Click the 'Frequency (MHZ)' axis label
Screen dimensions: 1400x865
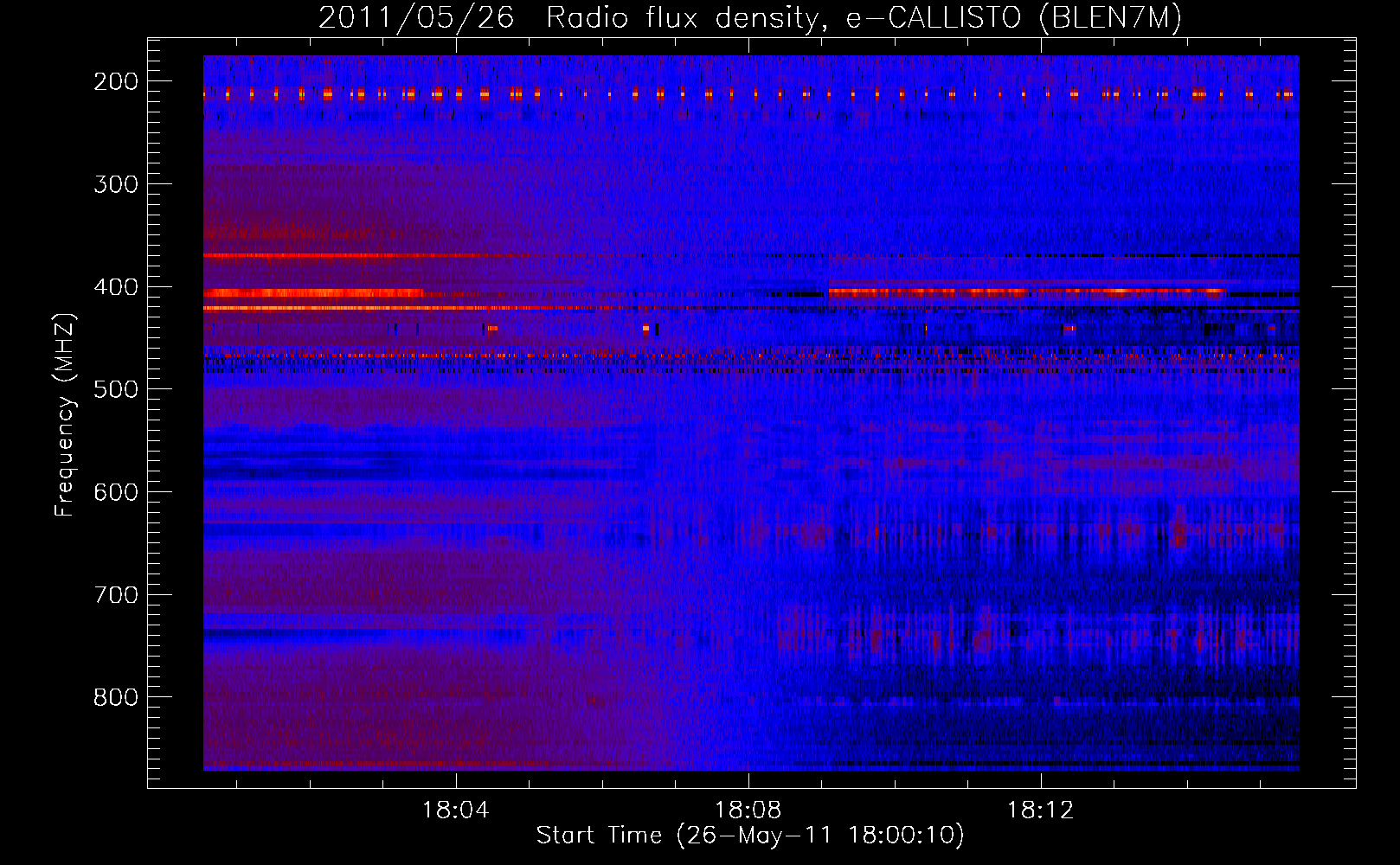pos(65,414)
